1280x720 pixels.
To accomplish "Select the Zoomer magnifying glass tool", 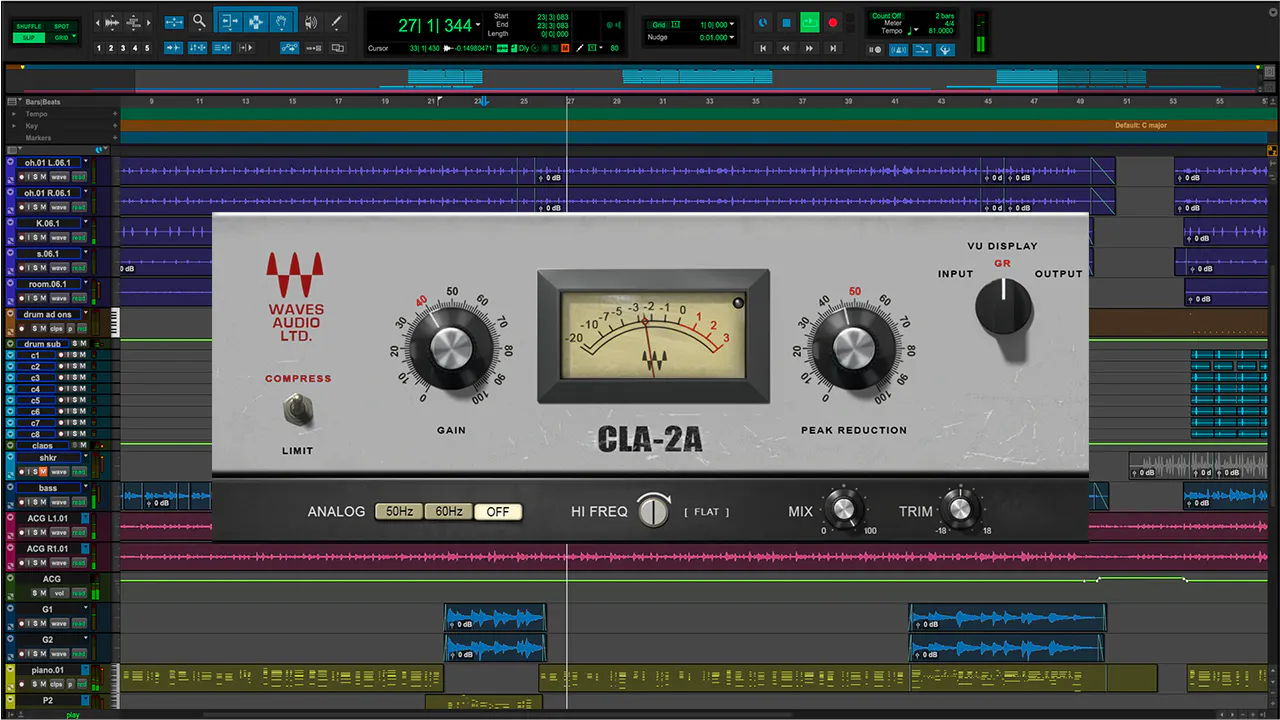I will tap(199, 20).
